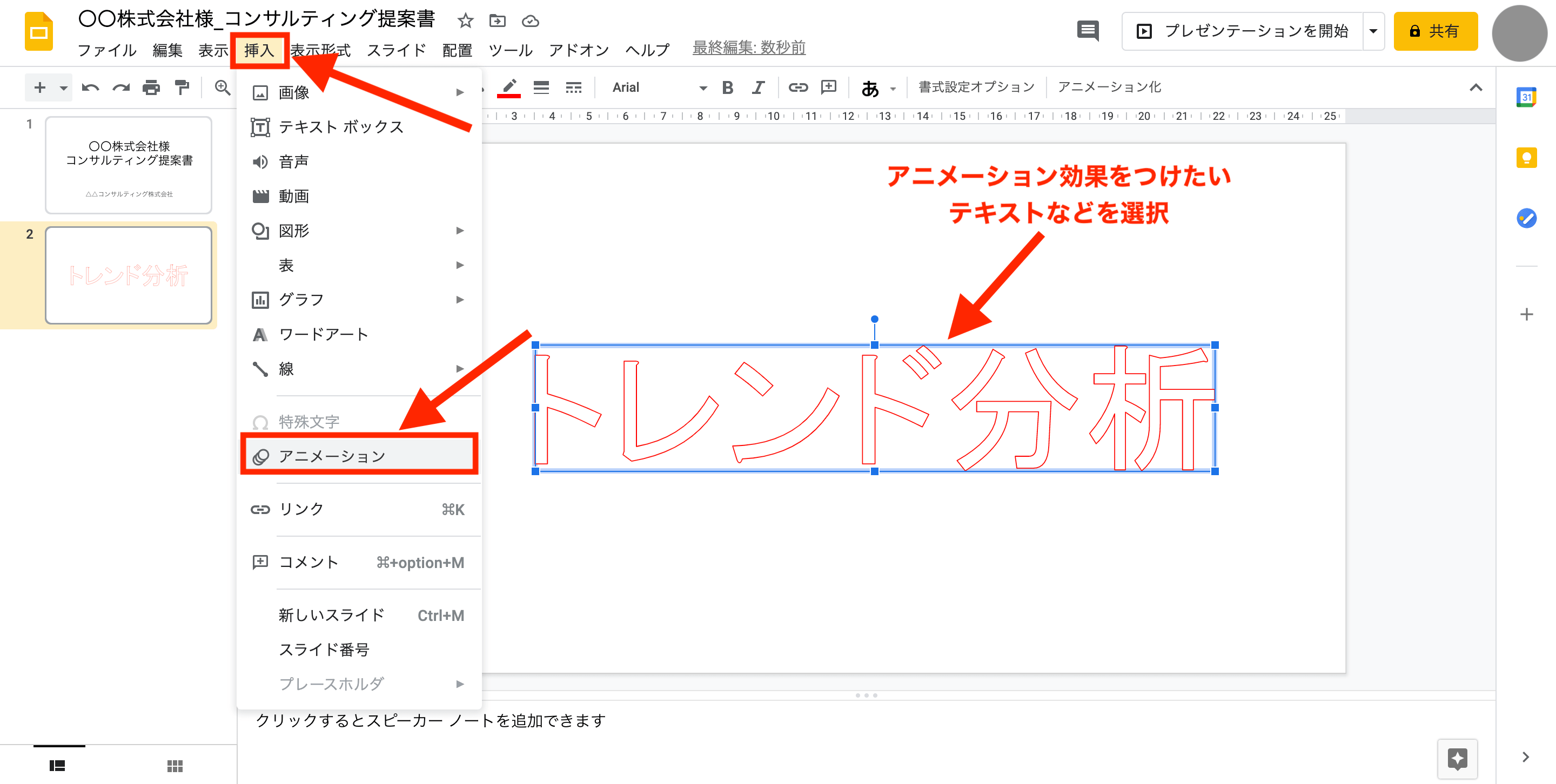Expand the input tools dropdown arrow
The width and height of the screenshot is (1556, 784).
click(893, 89)
